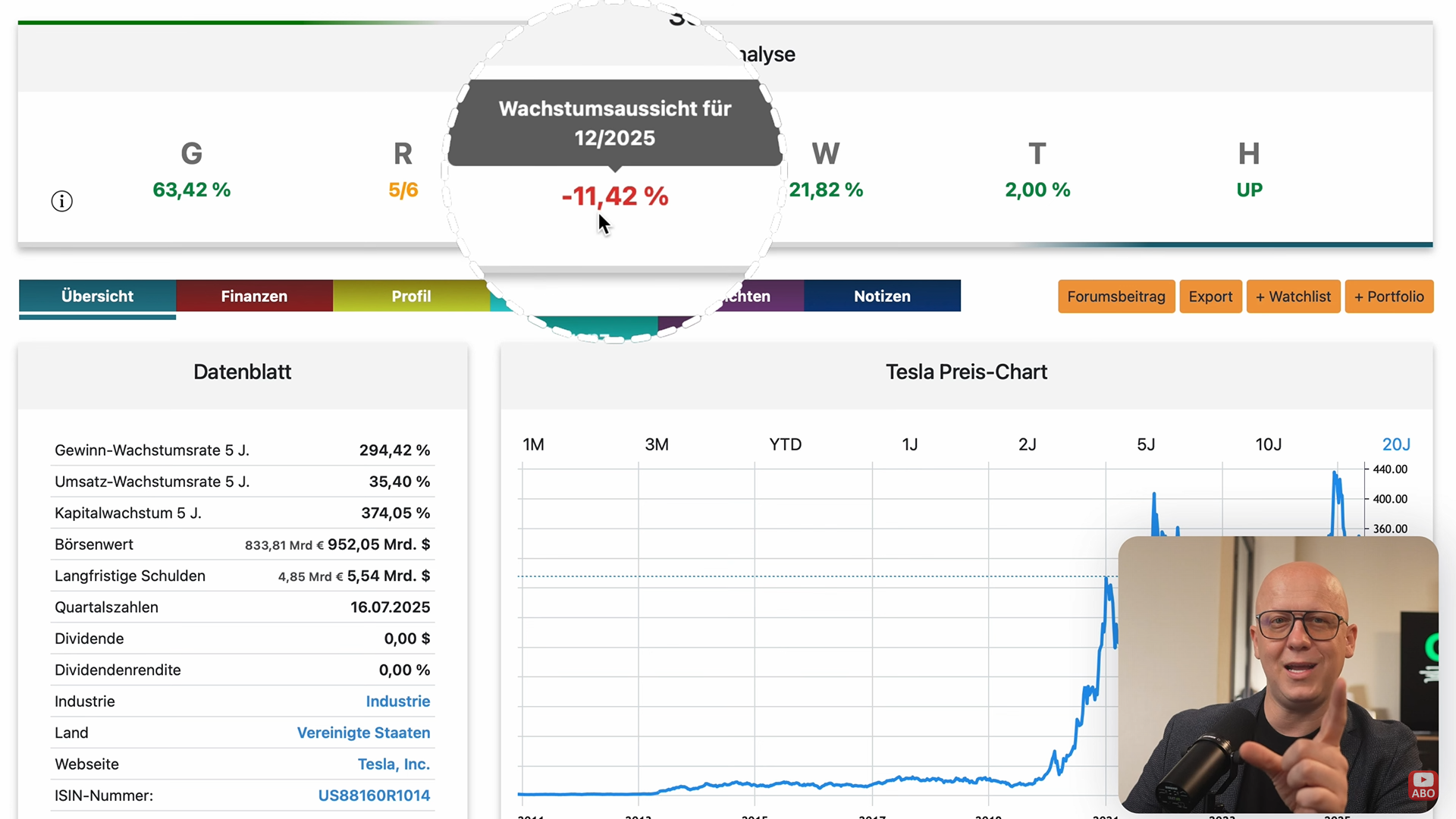
Task: Select the 20J chart range
Action: [1396, 444]
